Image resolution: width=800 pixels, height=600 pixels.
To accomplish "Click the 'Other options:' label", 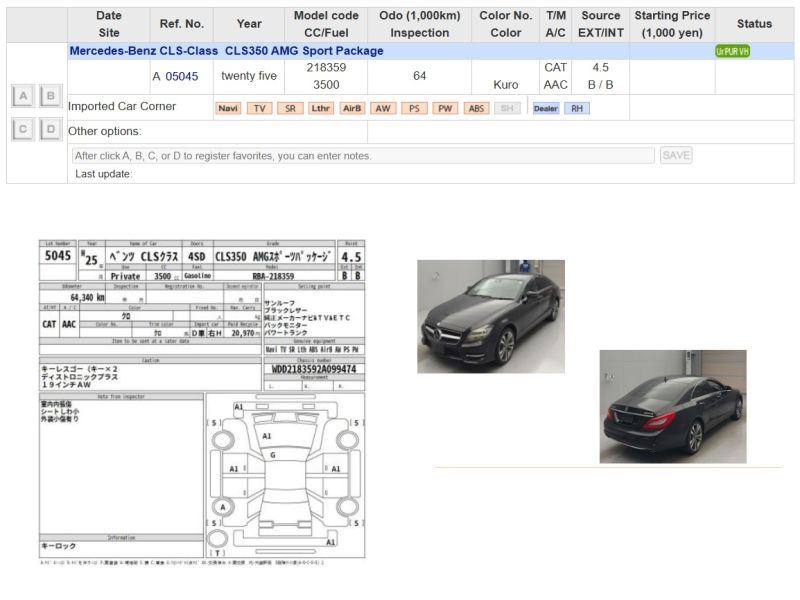I will point(105,131).
